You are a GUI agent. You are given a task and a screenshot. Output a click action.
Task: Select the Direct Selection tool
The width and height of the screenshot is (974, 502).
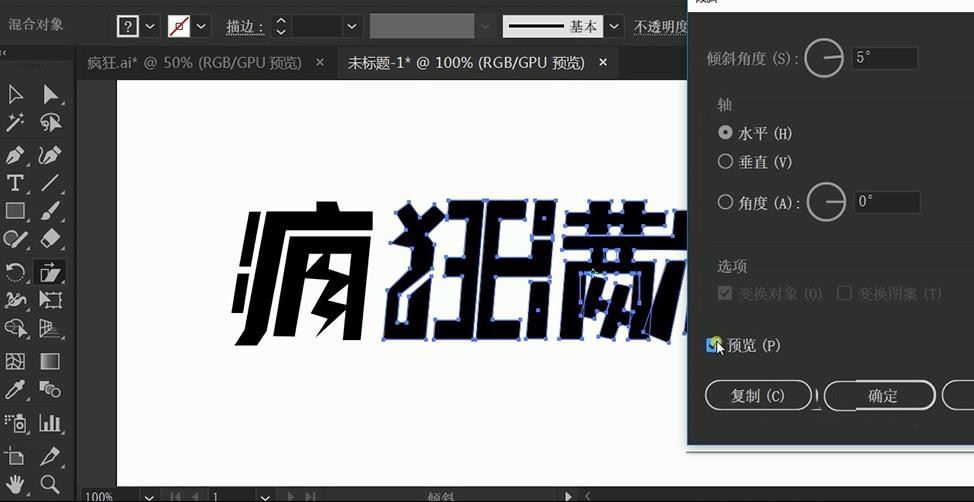[x=50, y=94]
